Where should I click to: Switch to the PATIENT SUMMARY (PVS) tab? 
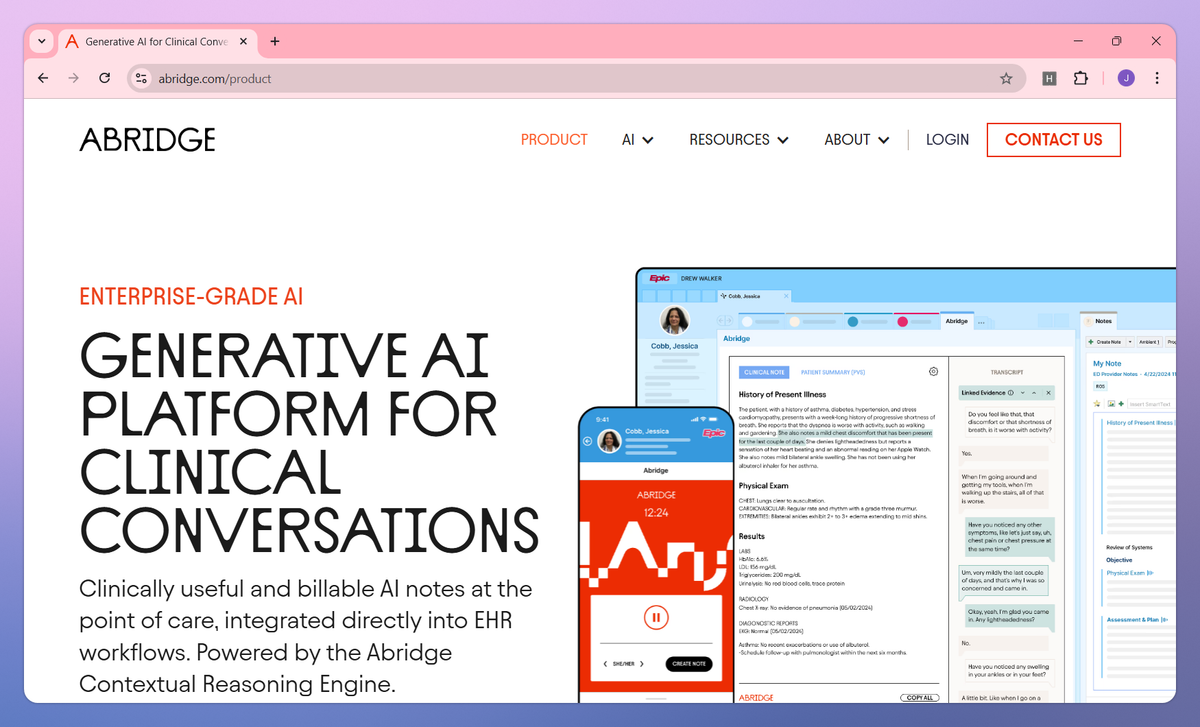coord(833,372)
